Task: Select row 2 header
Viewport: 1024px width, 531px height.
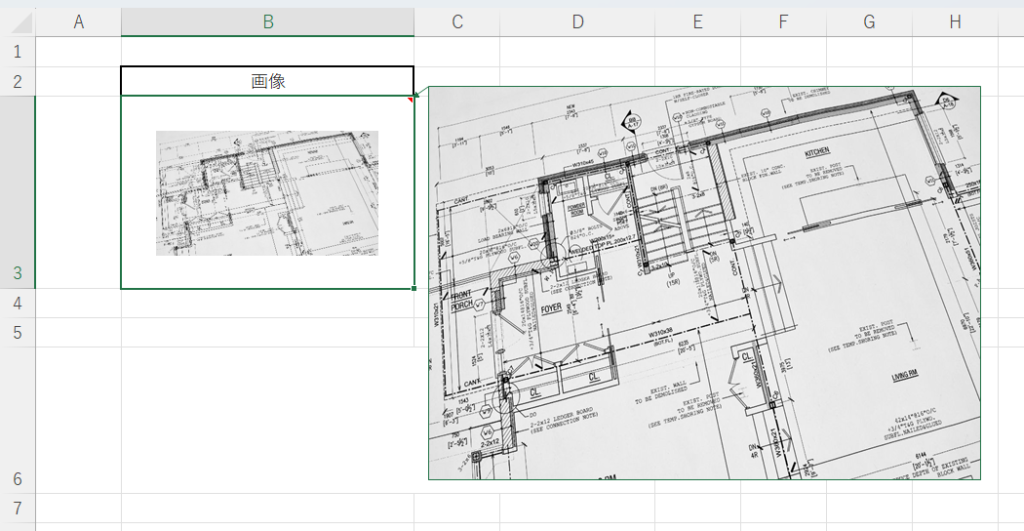Action: [x=17, y=81]
